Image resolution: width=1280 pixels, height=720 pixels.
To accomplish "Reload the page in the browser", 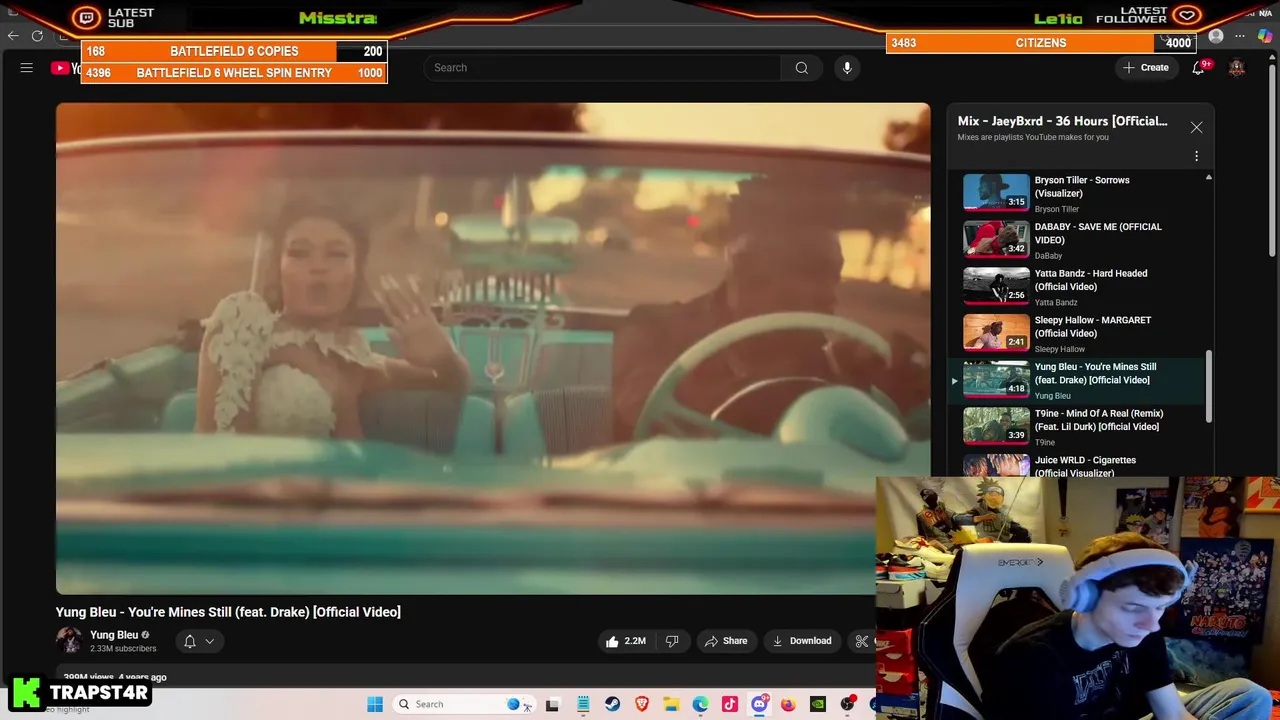I will pos(37,36).
